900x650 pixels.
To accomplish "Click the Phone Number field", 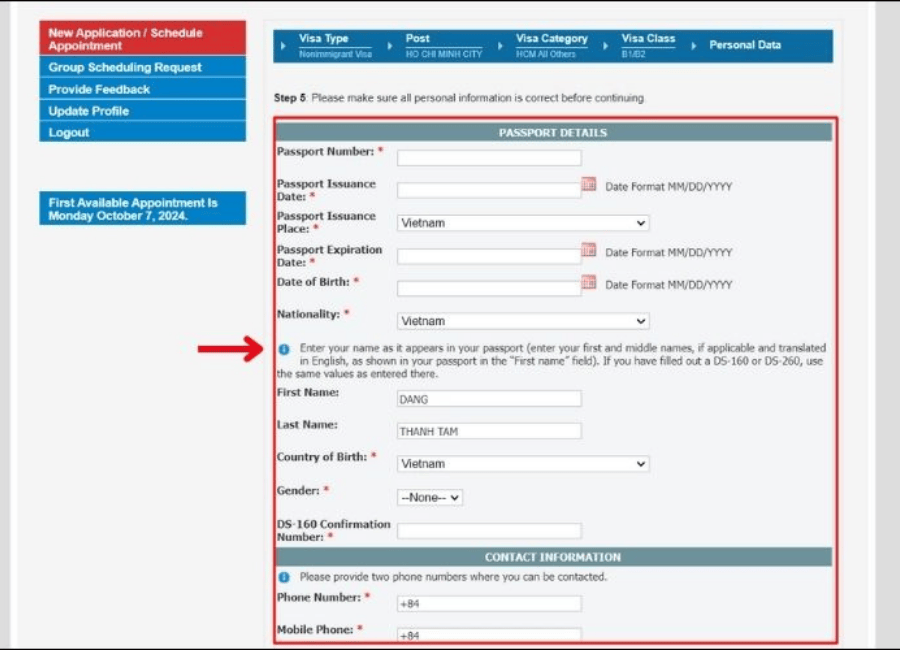I will point(489,603).
